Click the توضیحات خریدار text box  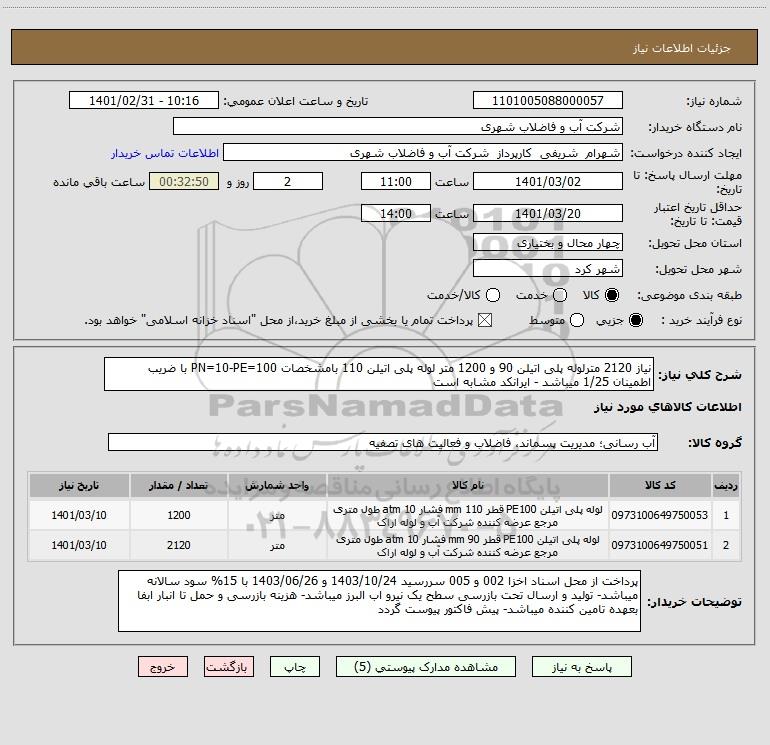379,601
